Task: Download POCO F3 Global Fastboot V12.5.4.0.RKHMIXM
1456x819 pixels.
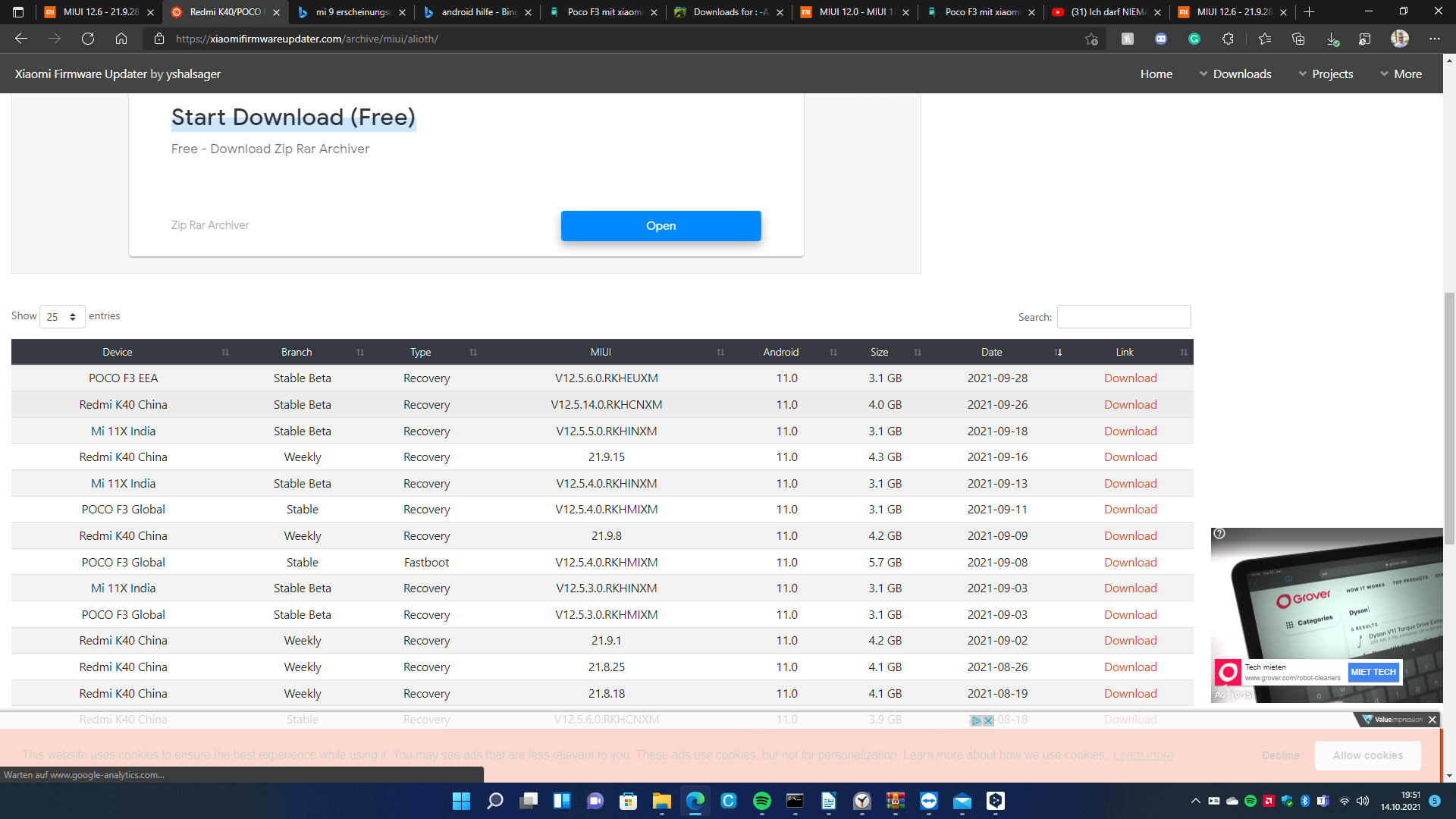Action: 1130,562
